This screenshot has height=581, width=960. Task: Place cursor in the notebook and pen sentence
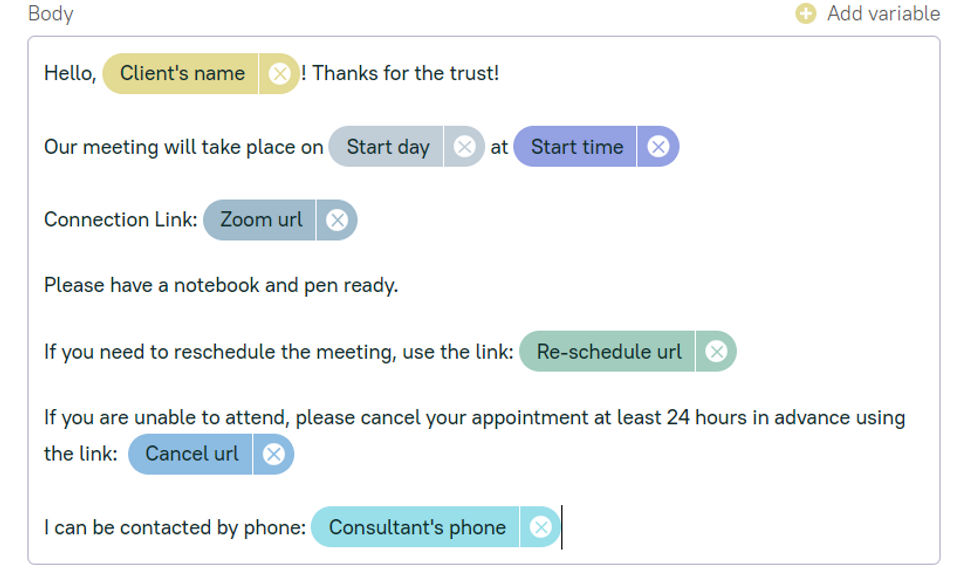tap(221, 286)
